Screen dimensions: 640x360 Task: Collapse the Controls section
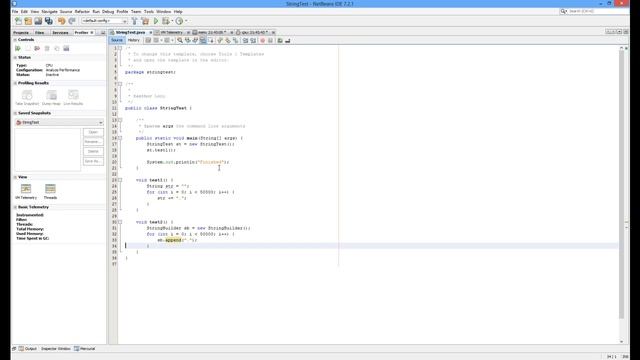pos(15,40)
